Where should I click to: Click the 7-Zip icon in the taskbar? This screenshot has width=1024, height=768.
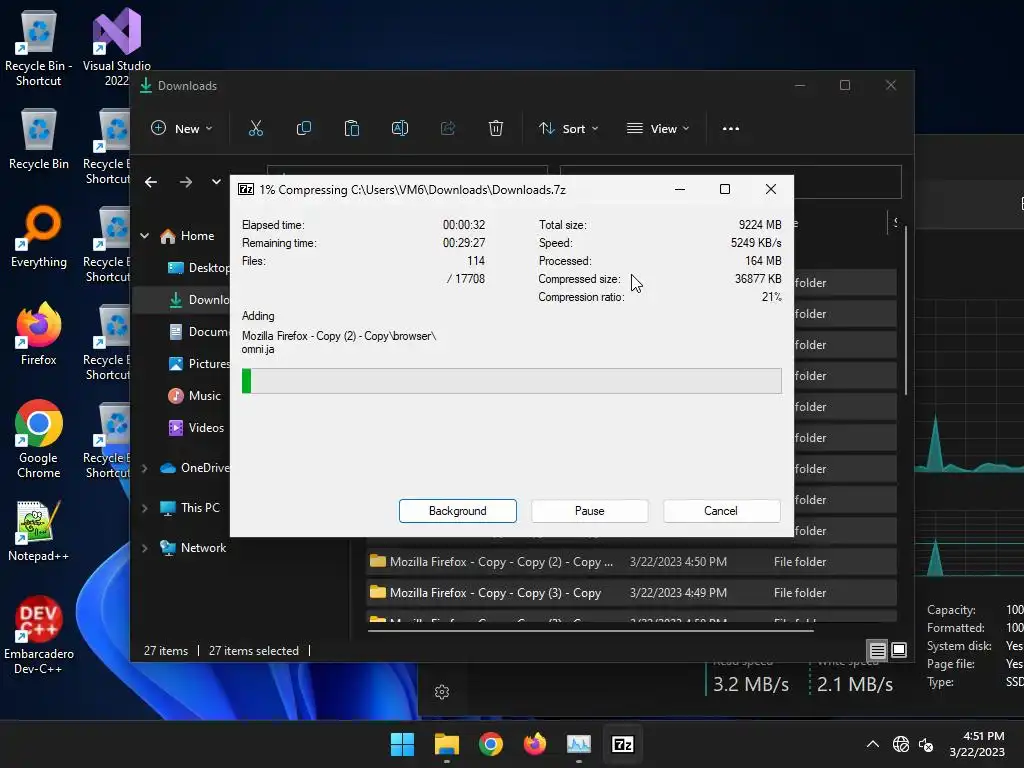623,744
